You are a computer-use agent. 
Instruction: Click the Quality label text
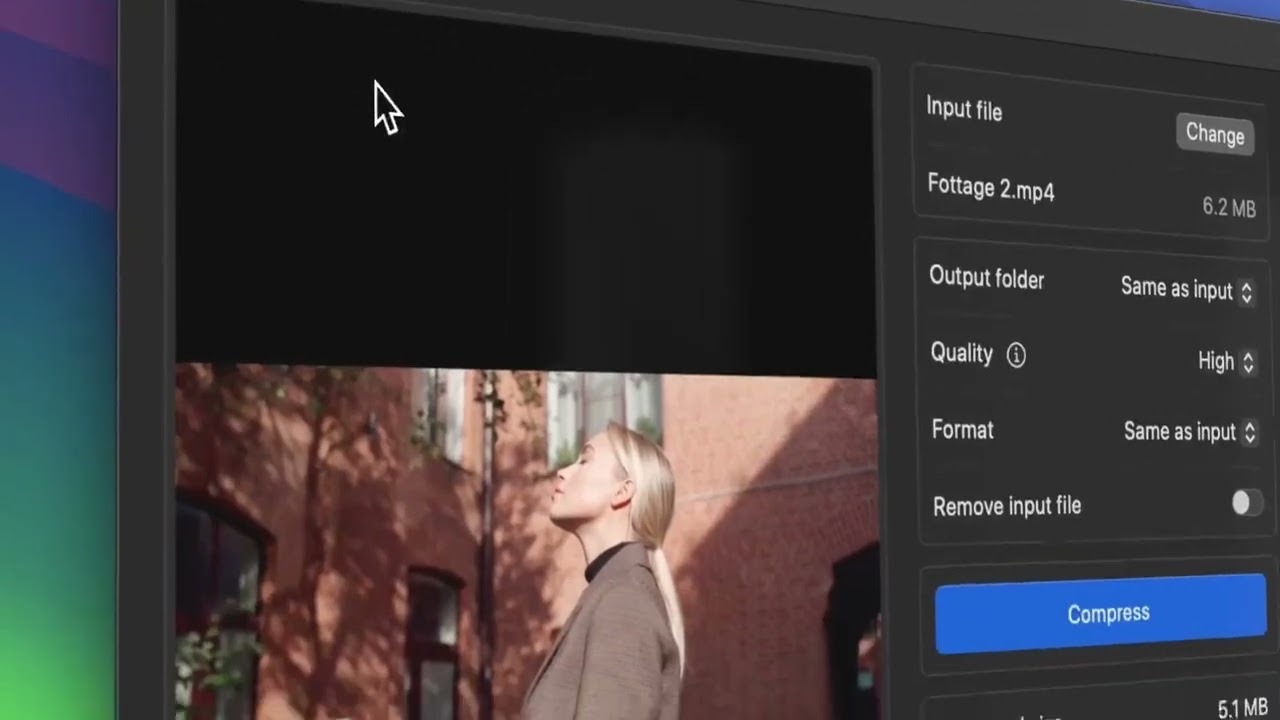point(962,353)
